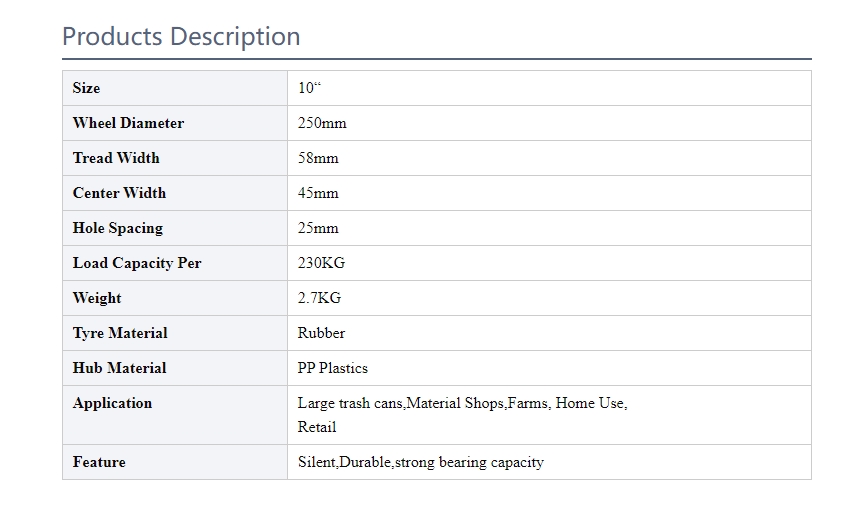Select the Hole Spacing label
The width and height of the screenshot is (861, 508).
[x=118, y=228]
